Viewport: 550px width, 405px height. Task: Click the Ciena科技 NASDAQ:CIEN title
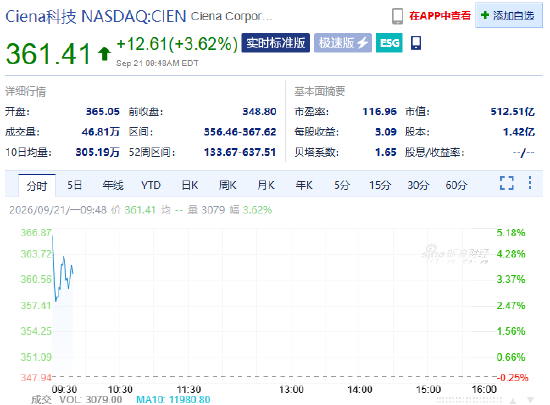96,16
